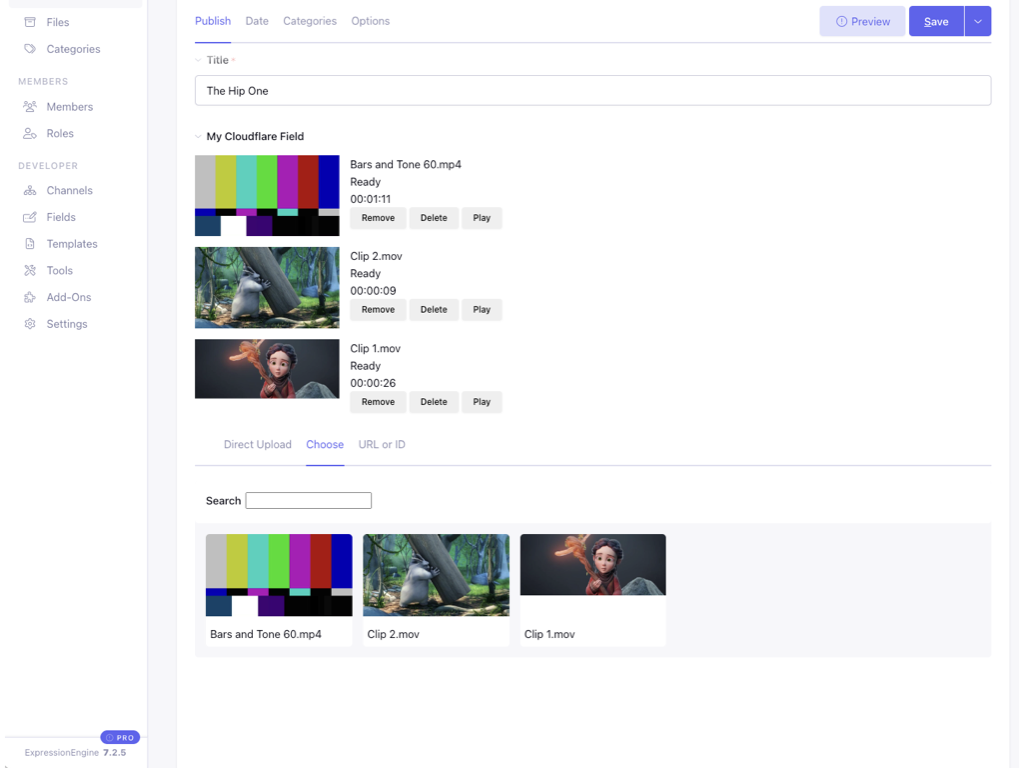
Task: Remove Bars and Tone 60.mp4 video
Action: click(378, 218)
